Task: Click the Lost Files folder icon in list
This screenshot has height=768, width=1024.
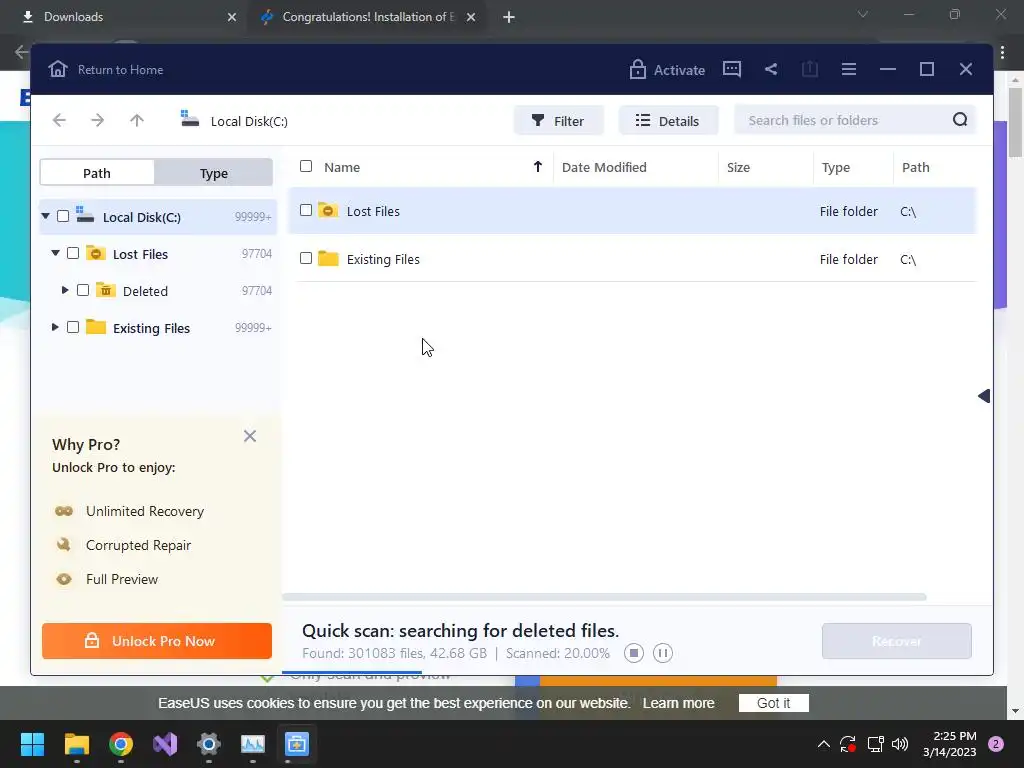Action: 328,210
